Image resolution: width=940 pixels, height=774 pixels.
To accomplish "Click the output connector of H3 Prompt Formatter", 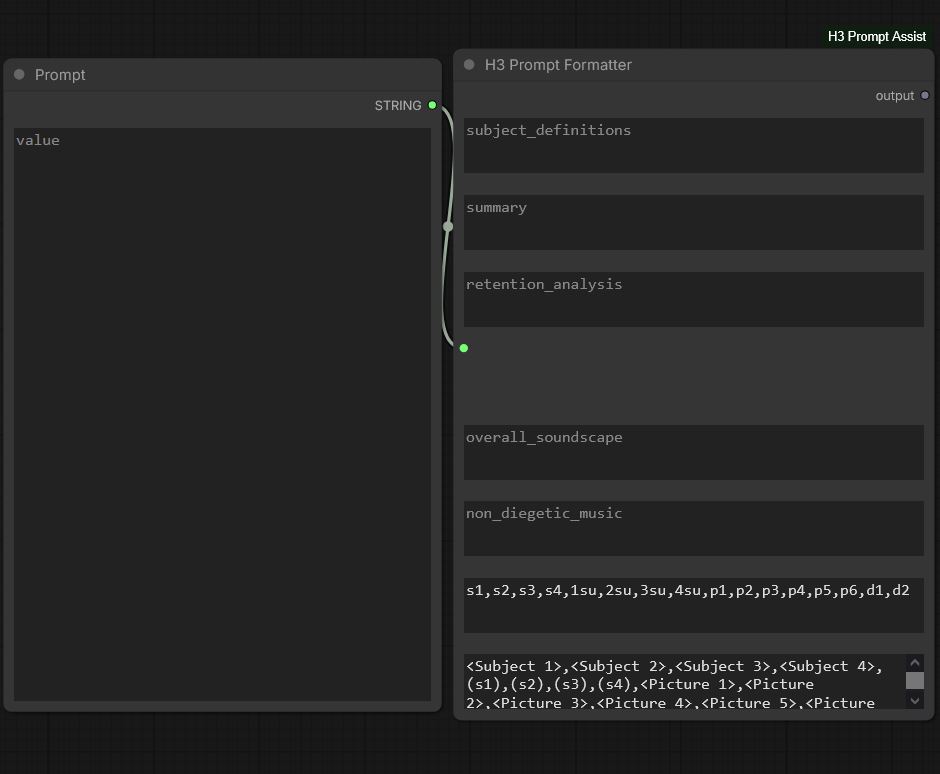I will [925, 95].
